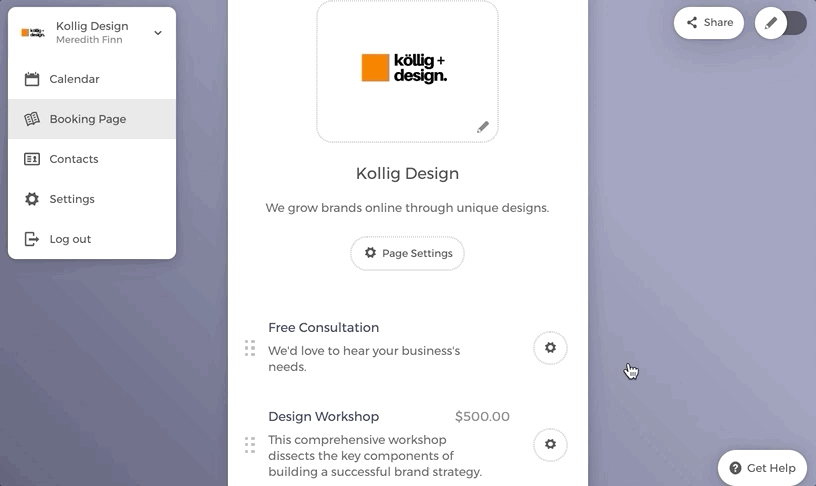Click the Contacts card icon
This screenshot has width=816, height=486.
(32, 159)
